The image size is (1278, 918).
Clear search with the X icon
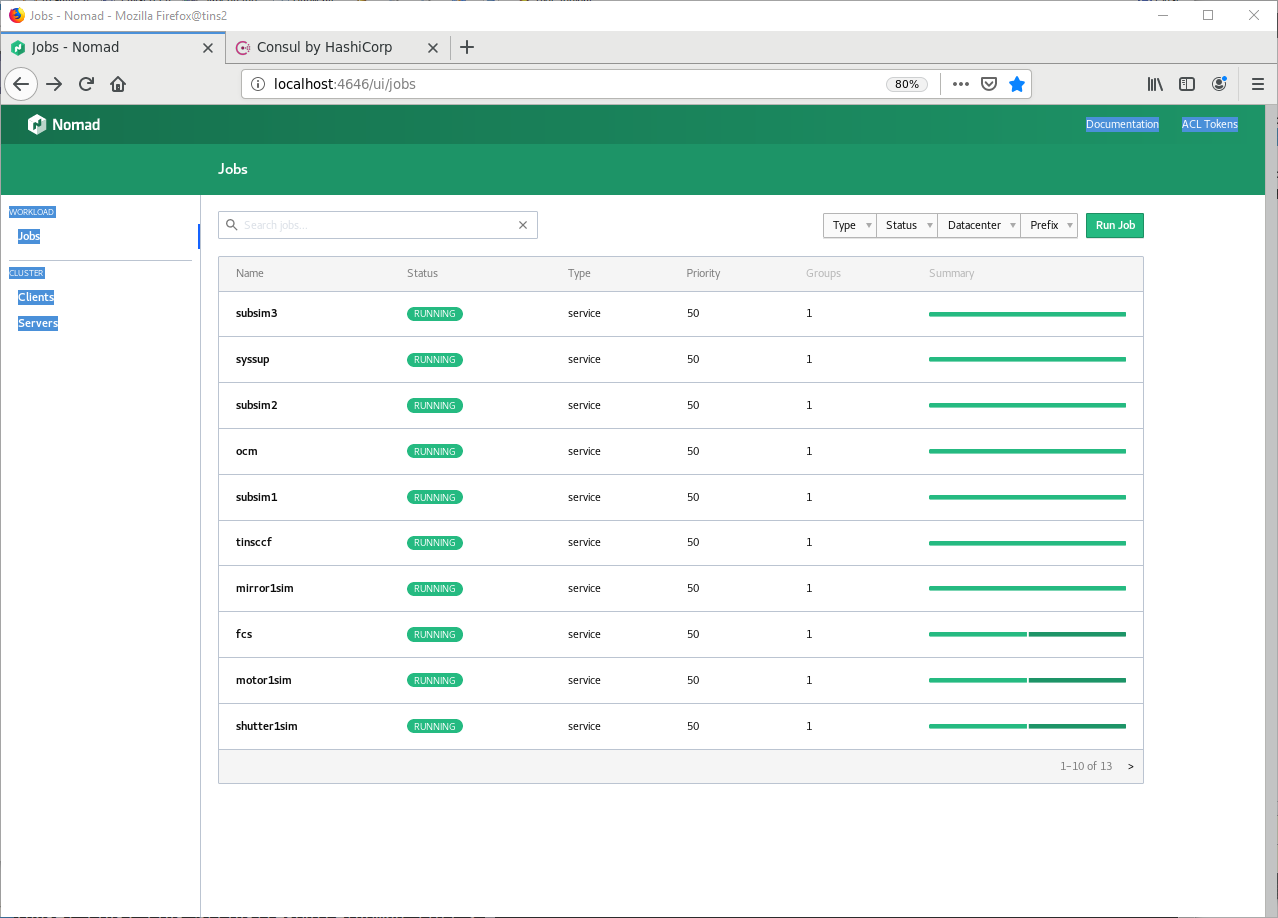(x=522, y=225)
